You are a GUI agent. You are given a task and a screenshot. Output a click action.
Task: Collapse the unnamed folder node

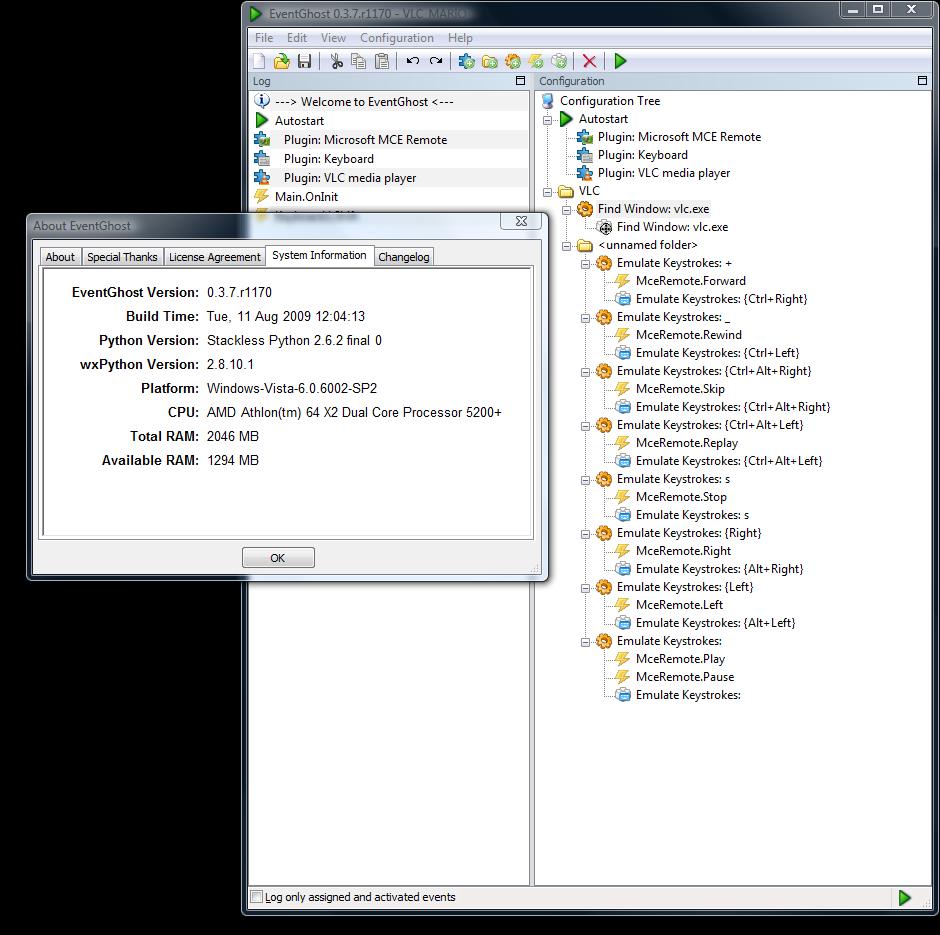[x=567, y=246]
